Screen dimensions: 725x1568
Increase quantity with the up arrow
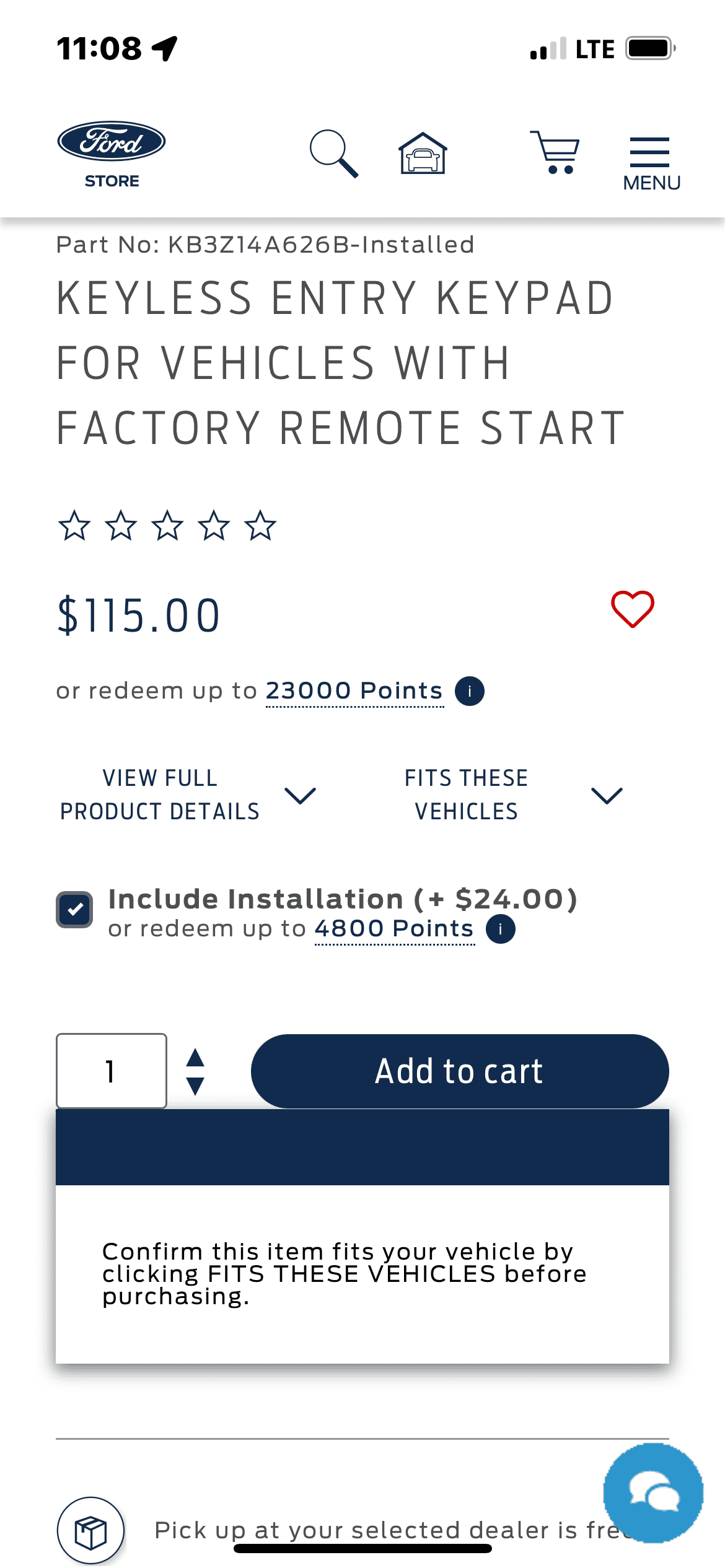point(195,1058)
